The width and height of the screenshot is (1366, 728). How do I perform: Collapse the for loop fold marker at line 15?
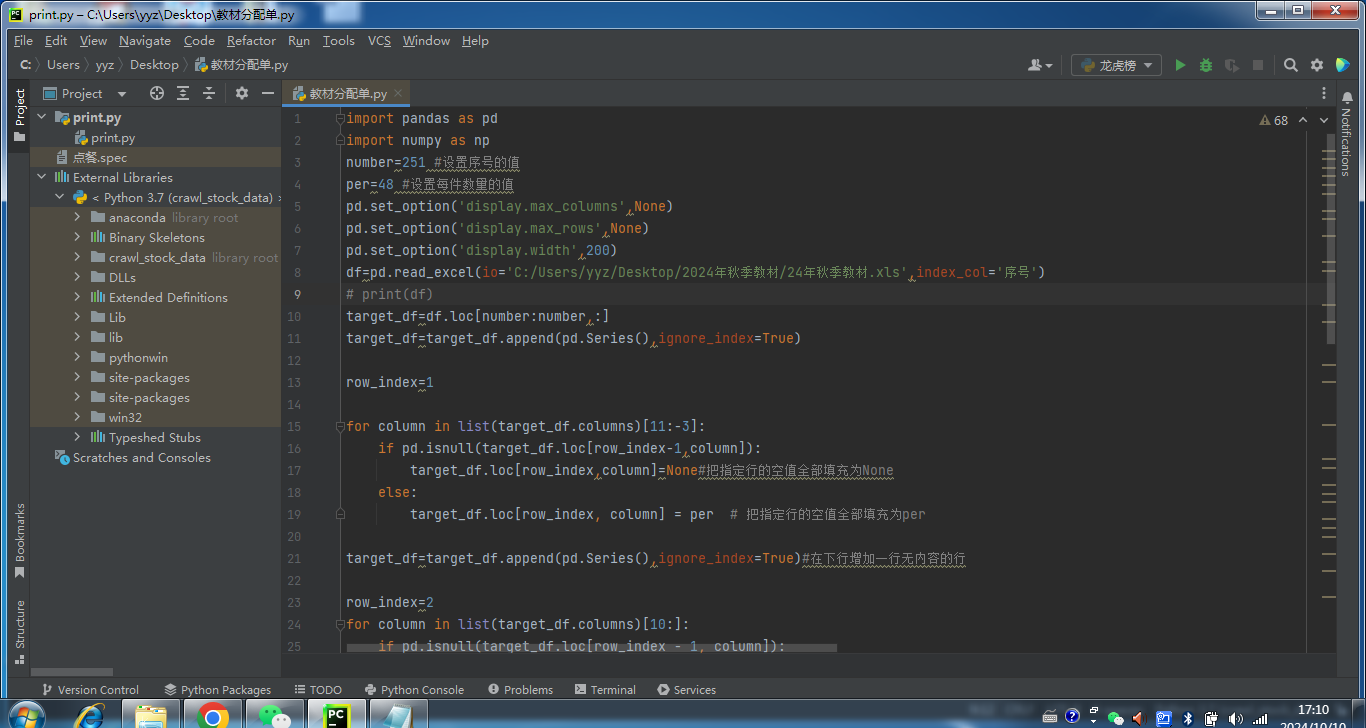tap(340, 427)
